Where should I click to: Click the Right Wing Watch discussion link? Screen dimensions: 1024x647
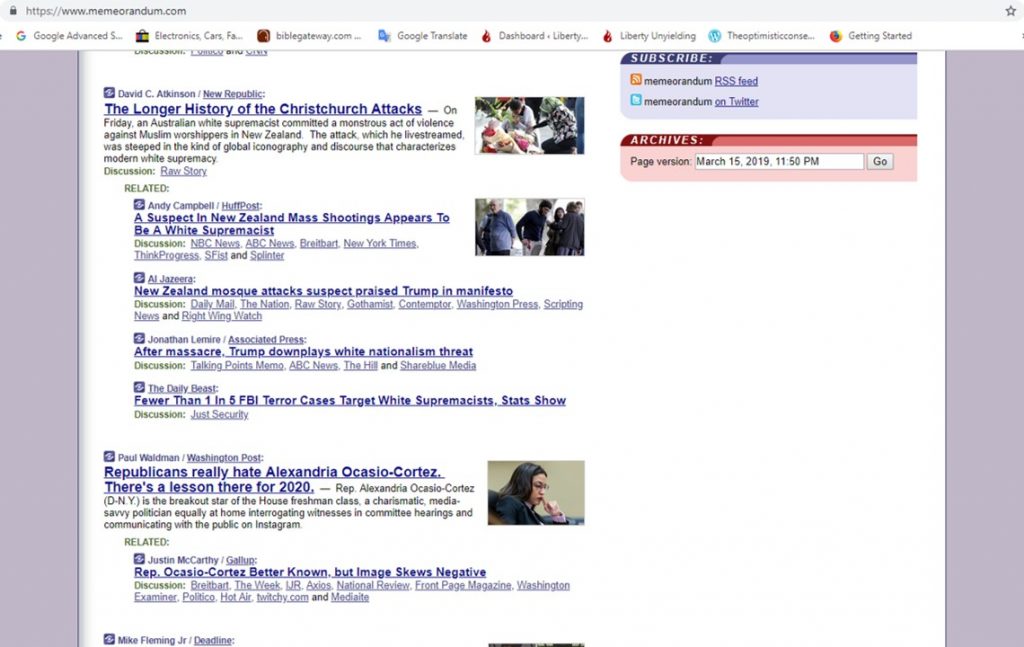point(221,316)
